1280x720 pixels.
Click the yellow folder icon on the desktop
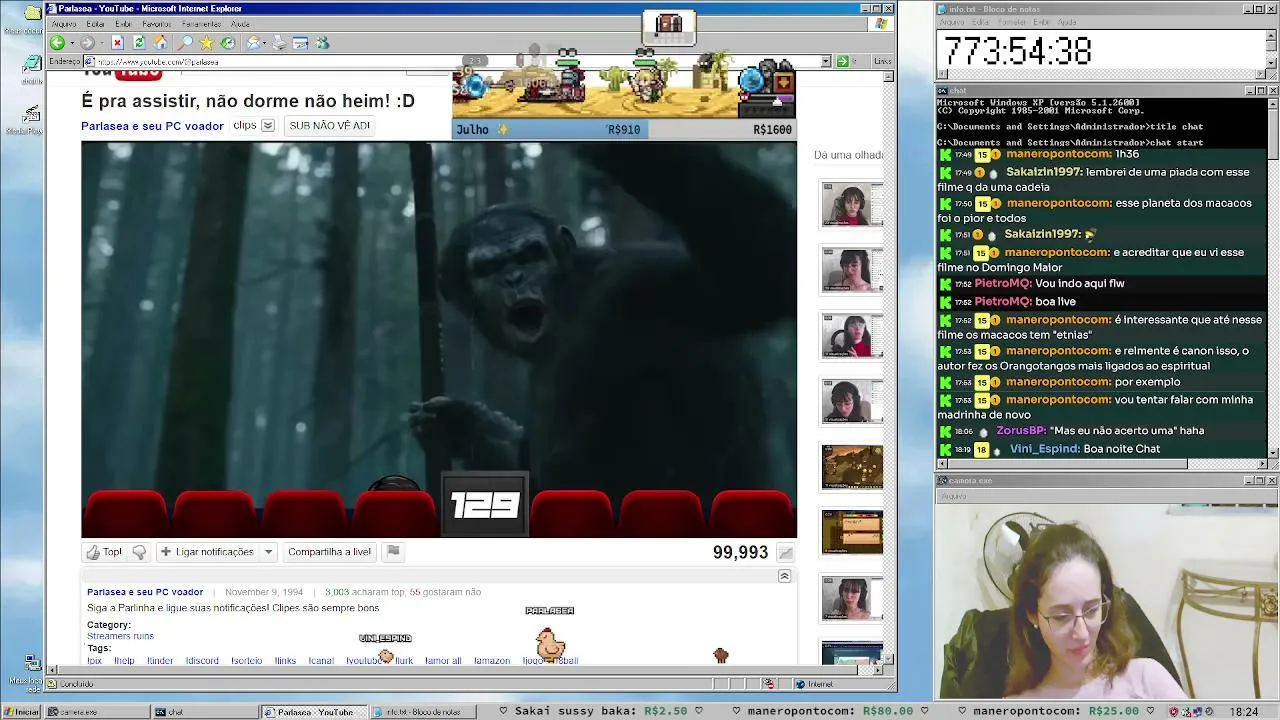pos(32,14)
